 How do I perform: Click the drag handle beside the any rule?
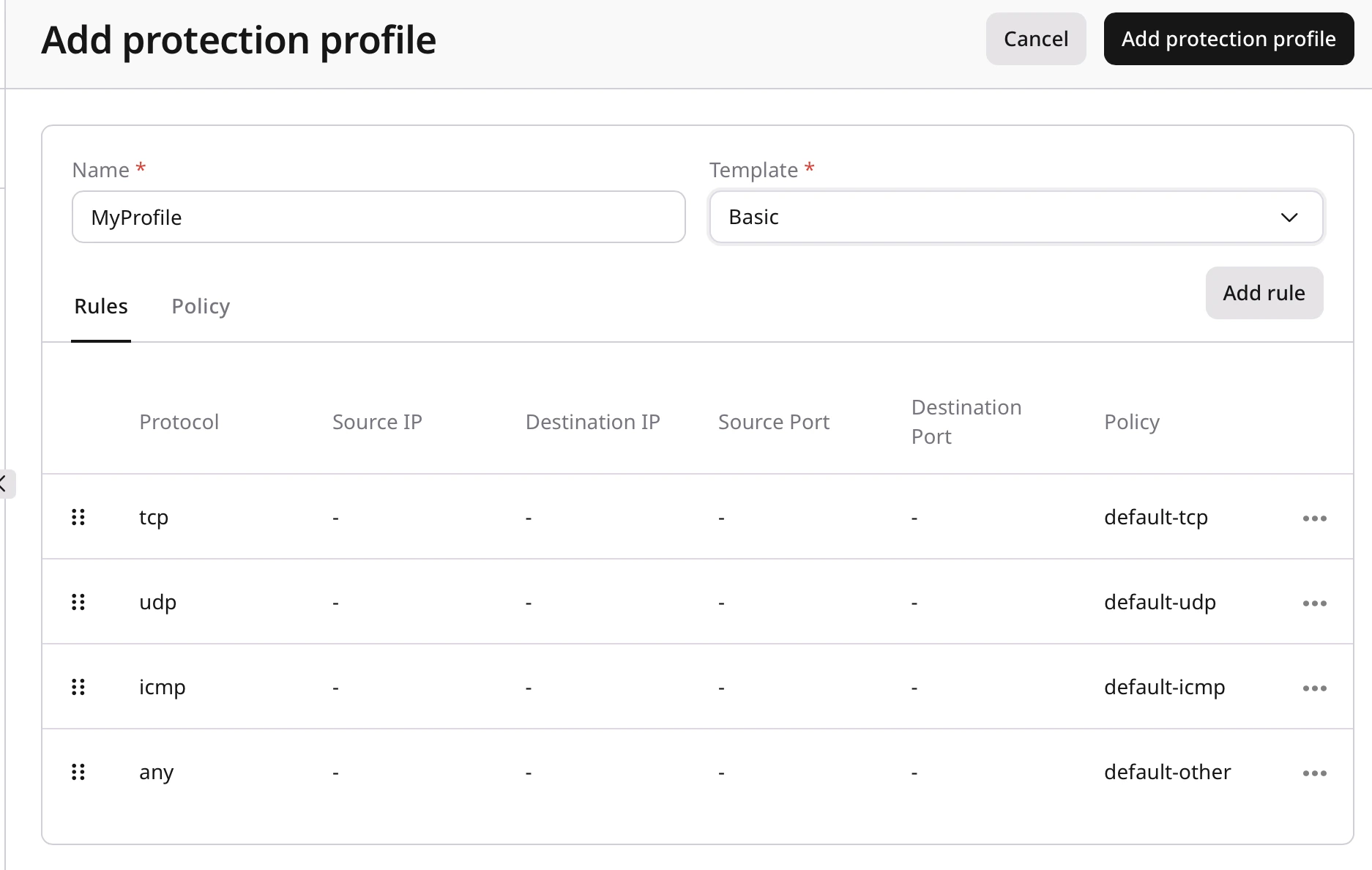coord(78,772)
